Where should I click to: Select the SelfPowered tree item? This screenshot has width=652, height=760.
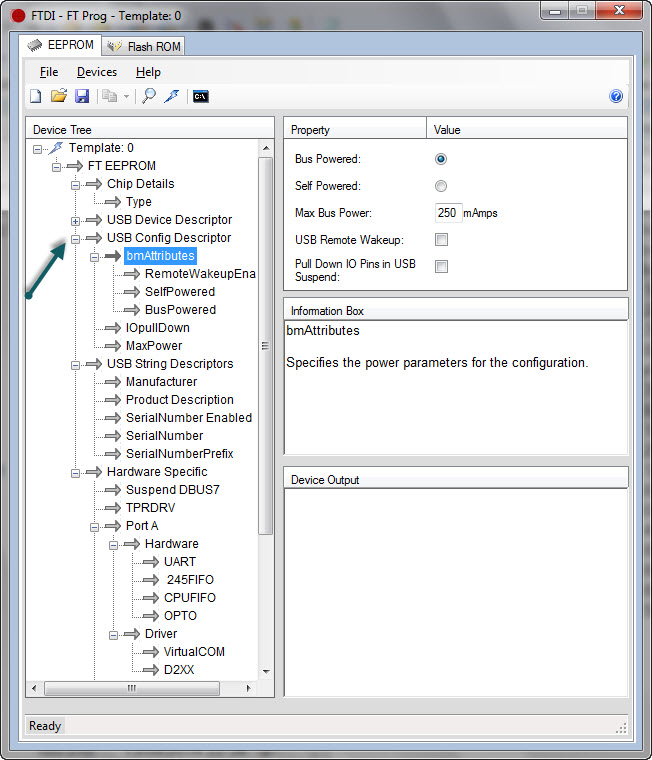[x=180, y=292]
